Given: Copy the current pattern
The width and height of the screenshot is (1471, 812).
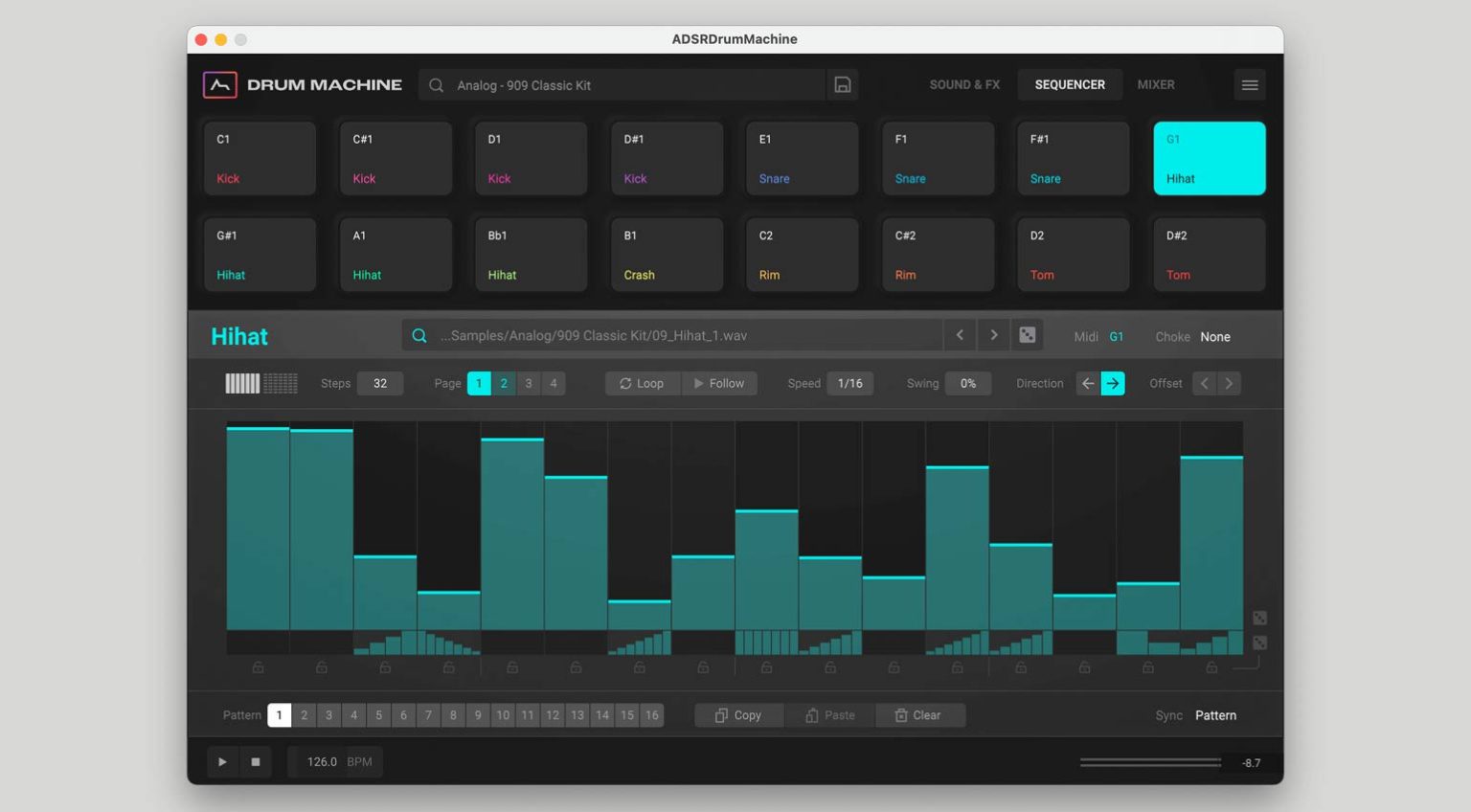Looking at the screenshot, I should [738, 714].
